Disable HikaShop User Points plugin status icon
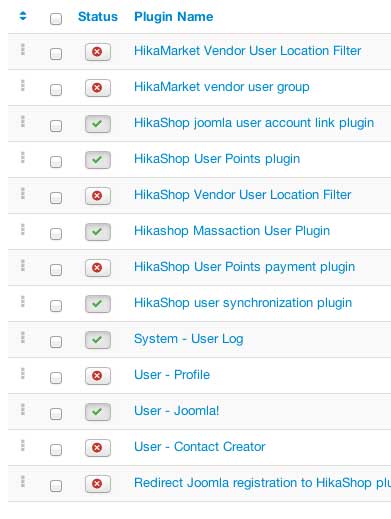The width and height of the screenshot is (391, 519). (98, 160)
